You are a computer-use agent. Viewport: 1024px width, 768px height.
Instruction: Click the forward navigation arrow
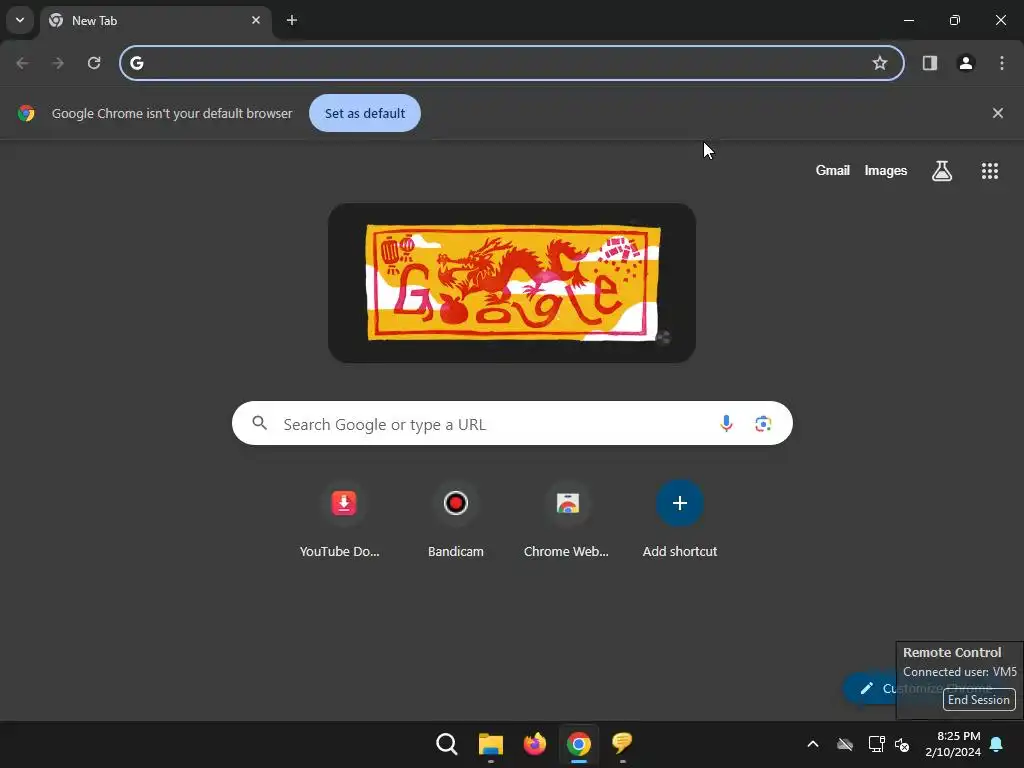point(58,63)
